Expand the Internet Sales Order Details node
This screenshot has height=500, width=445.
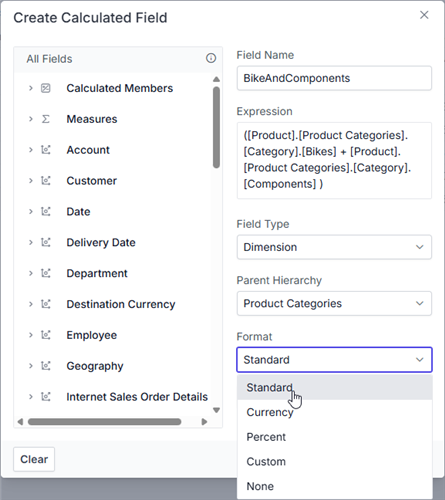(31, 397)
